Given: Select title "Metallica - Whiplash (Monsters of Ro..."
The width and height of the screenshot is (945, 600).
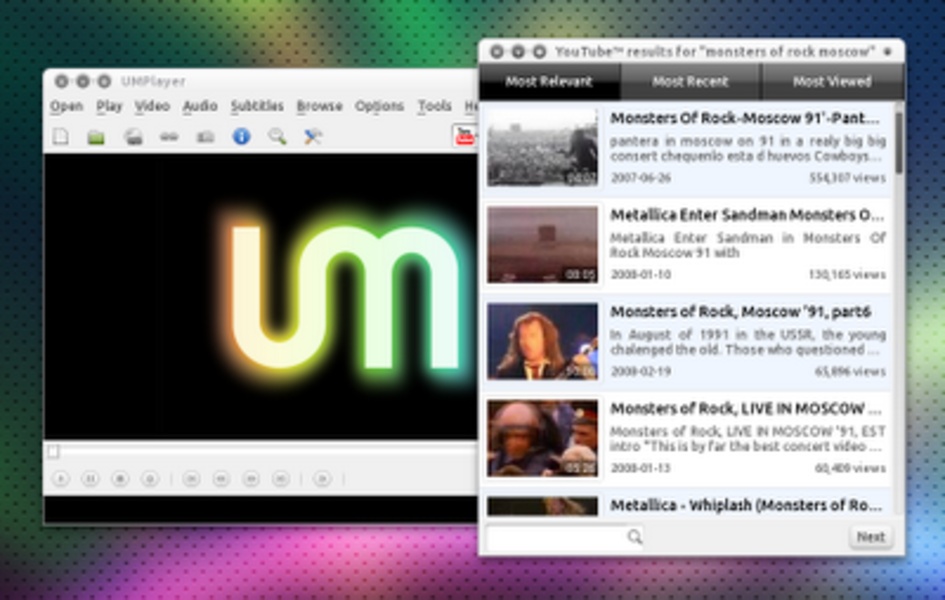Looking at the screenshot, I should [x=746, y=505].
